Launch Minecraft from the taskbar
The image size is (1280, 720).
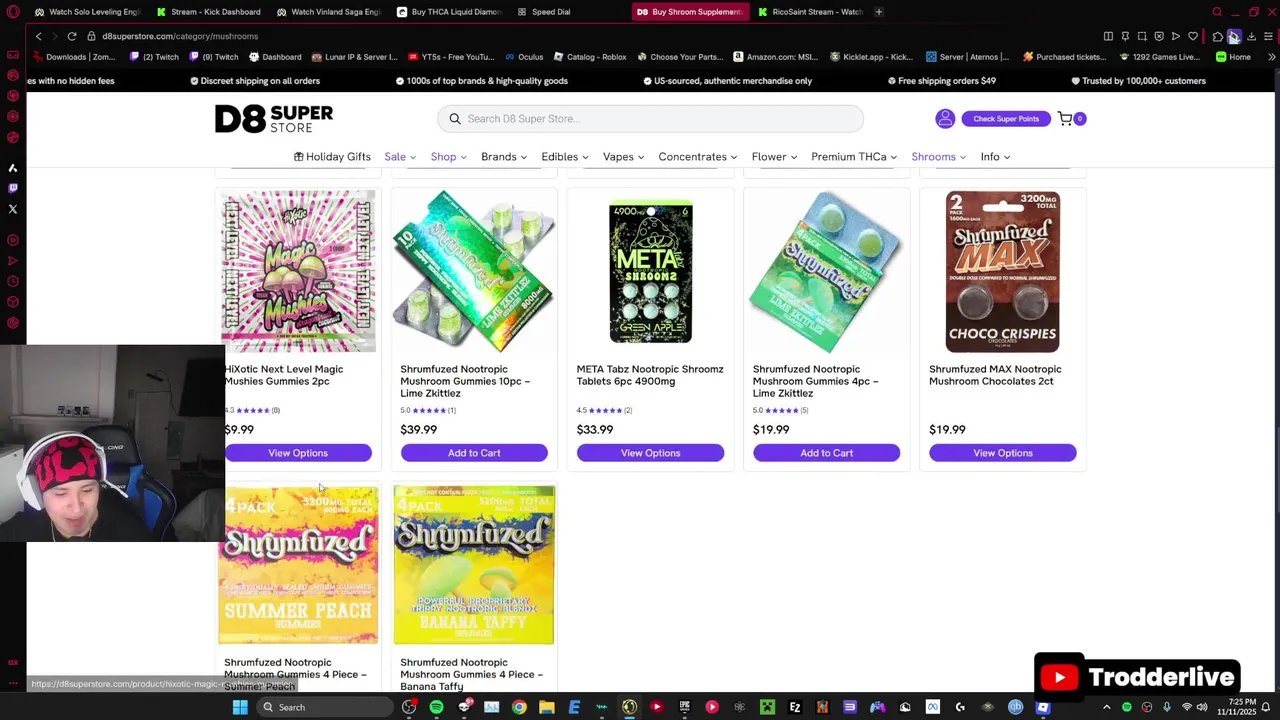tap(767, 707)
